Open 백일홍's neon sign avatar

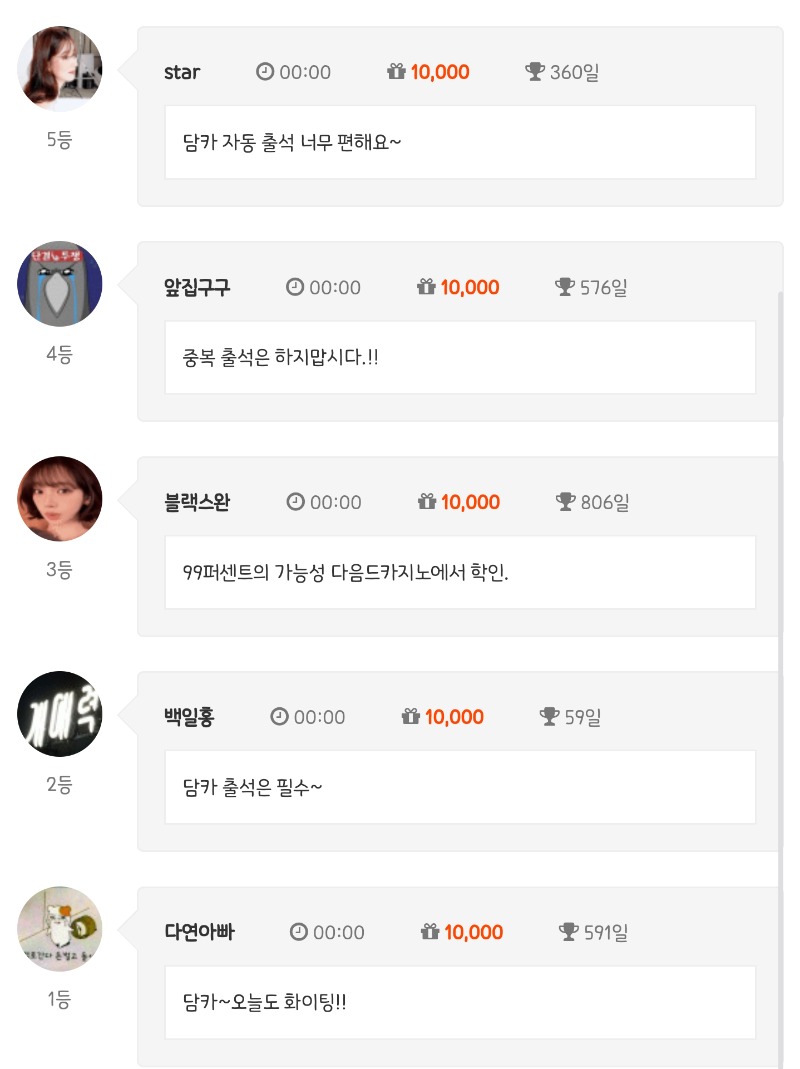click(60, 714)
